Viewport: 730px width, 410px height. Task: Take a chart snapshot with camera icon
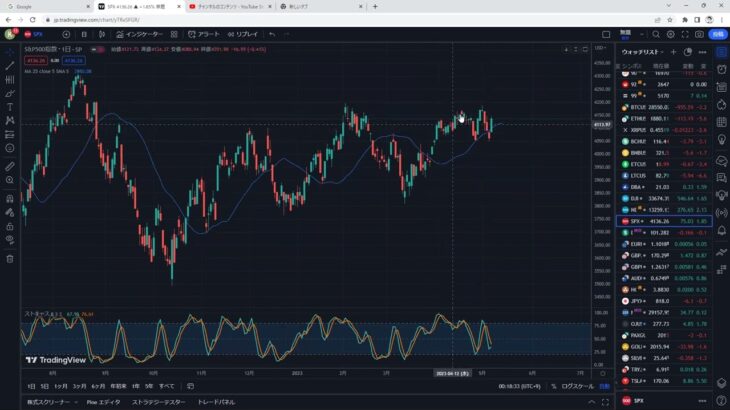[699, 34]
